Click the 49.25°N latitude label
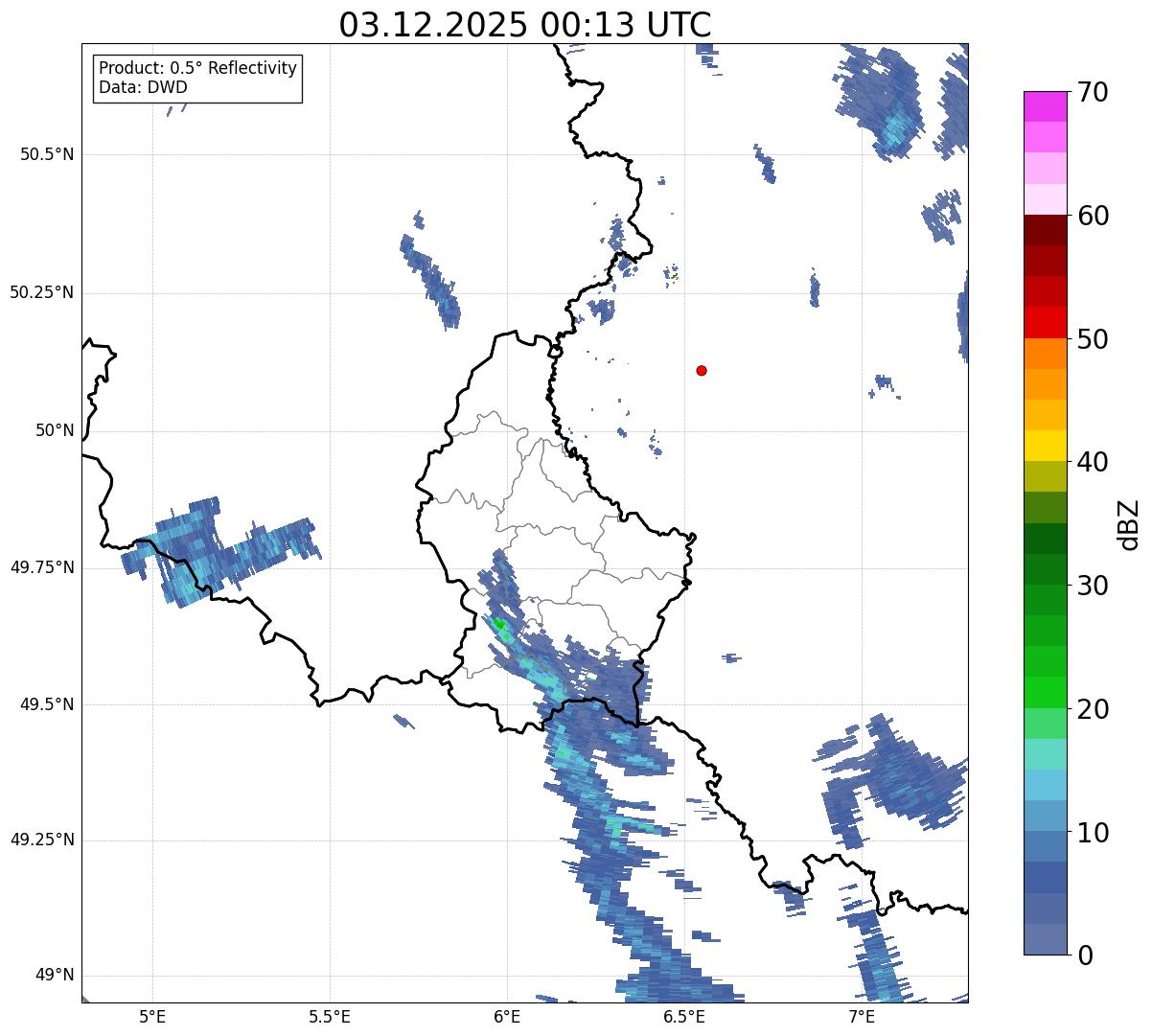 pos(41,840)
